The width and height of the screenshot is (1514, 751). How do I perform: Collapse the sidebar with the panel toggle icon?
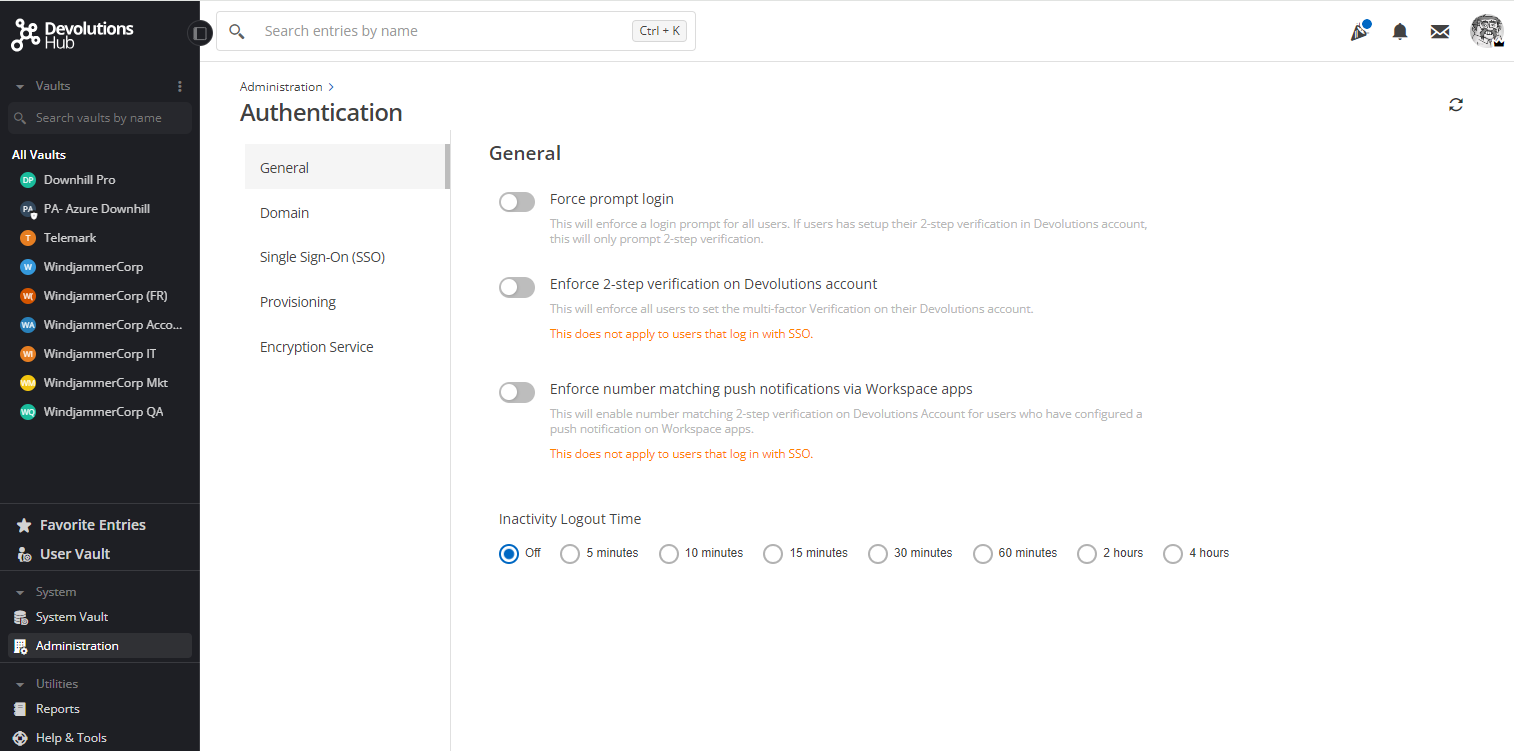(x=200, y=33)
